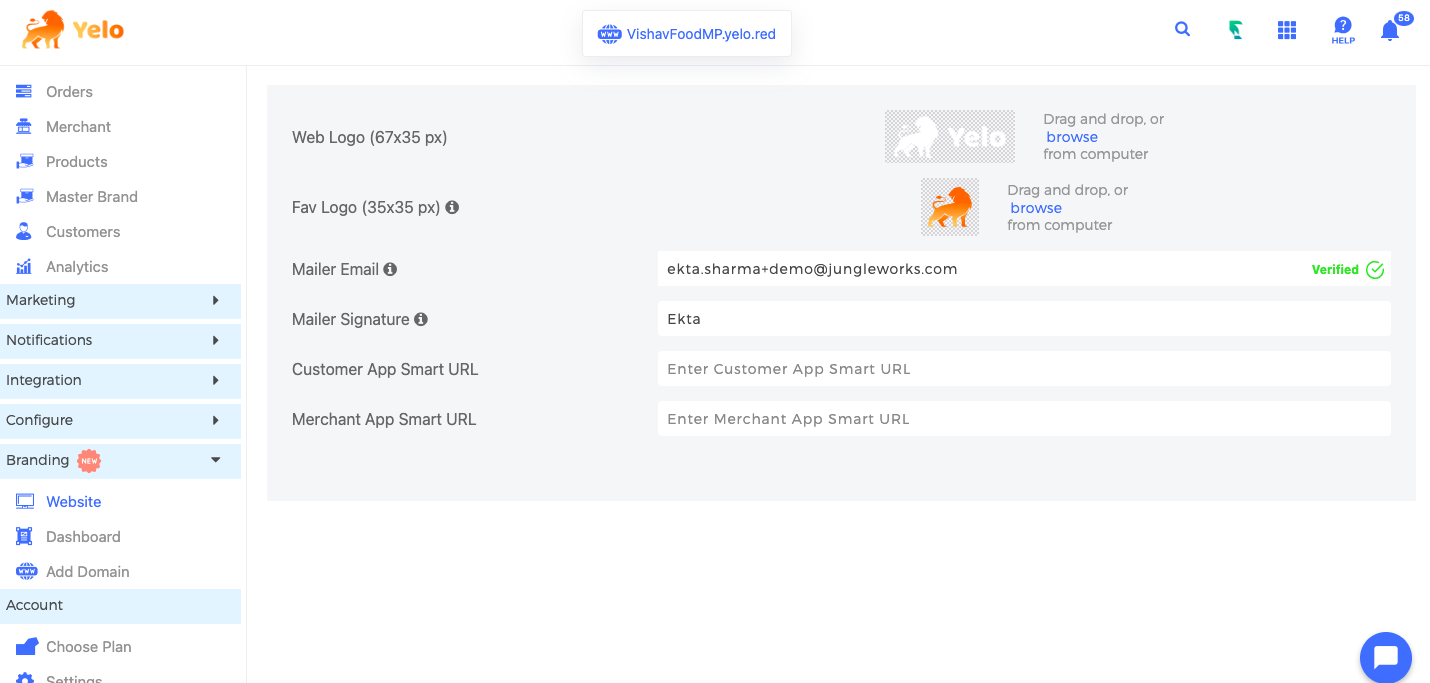Click browse link for Web Logo
1430x683 pixels.
click(x=1072, y=137)
